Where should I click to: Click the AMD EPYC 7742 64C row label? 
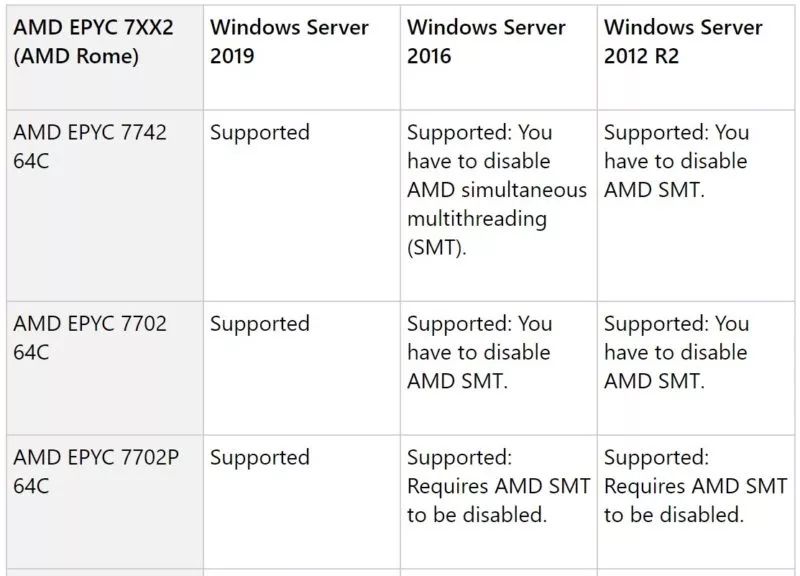coord(90,147)
